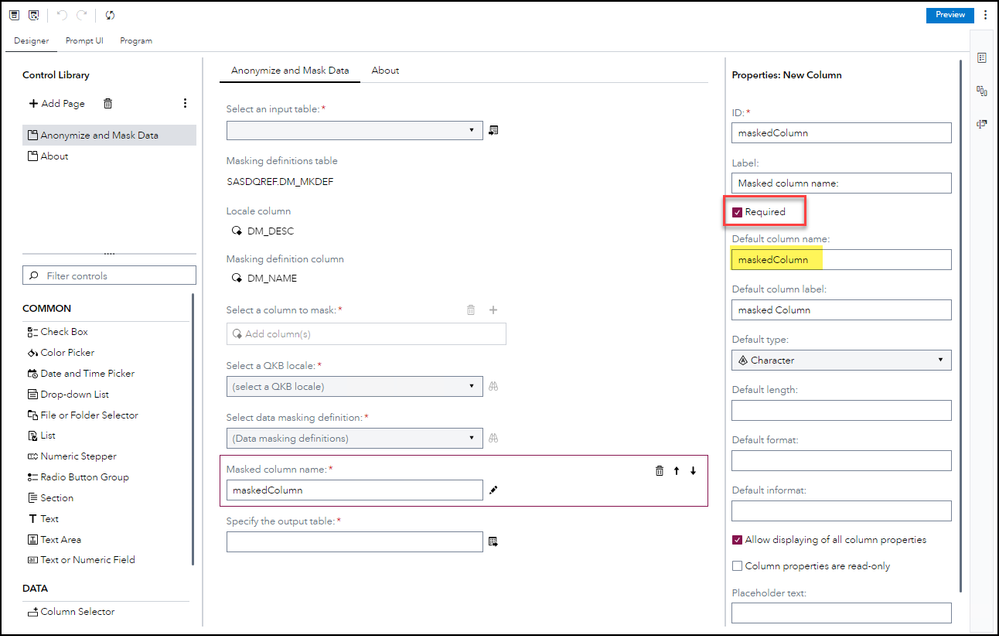The height and width of the screenshot is (636, 999).
Task: Open the Default type Character dropdown
Action: 841,360
